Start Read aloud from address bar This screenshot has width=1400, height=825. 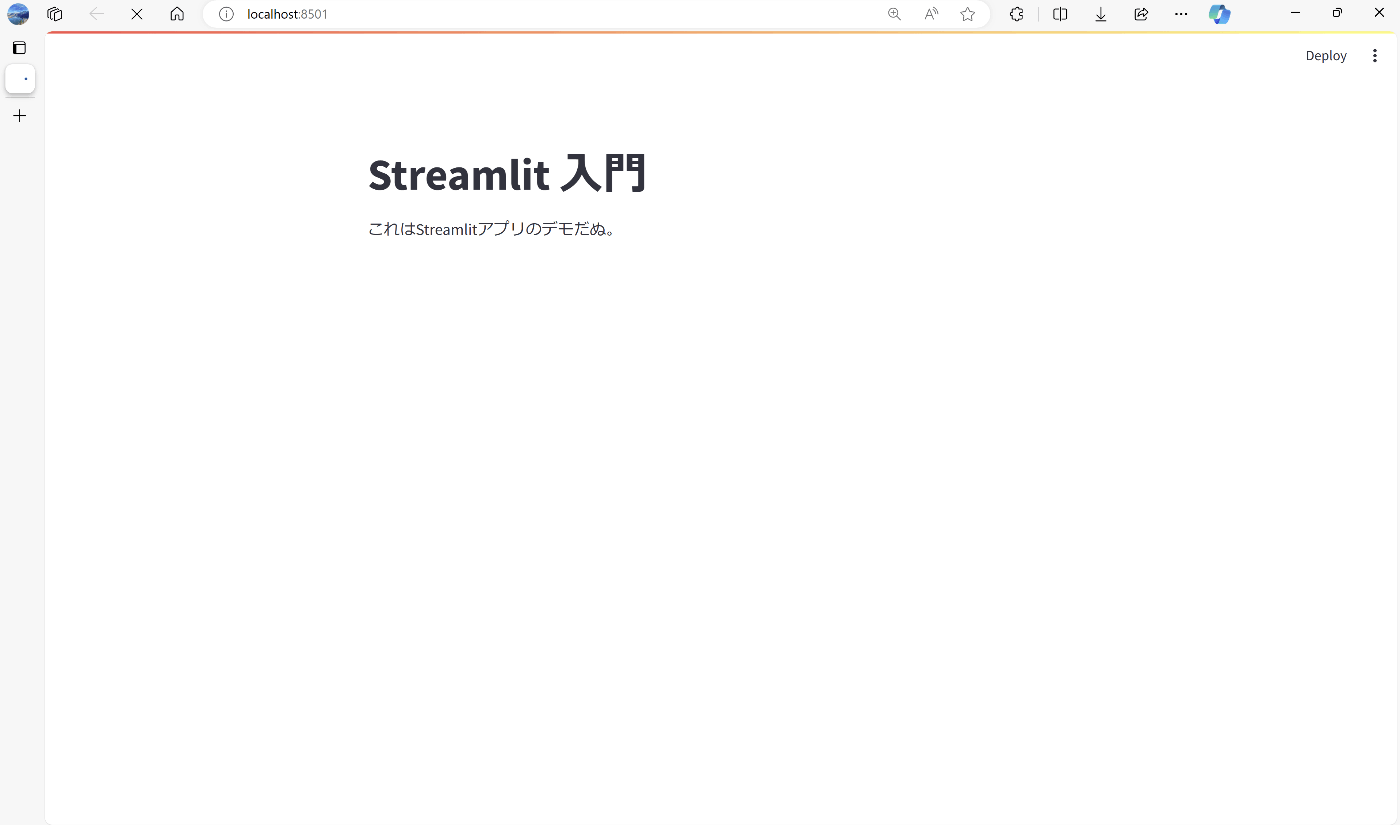pos(931,14)
